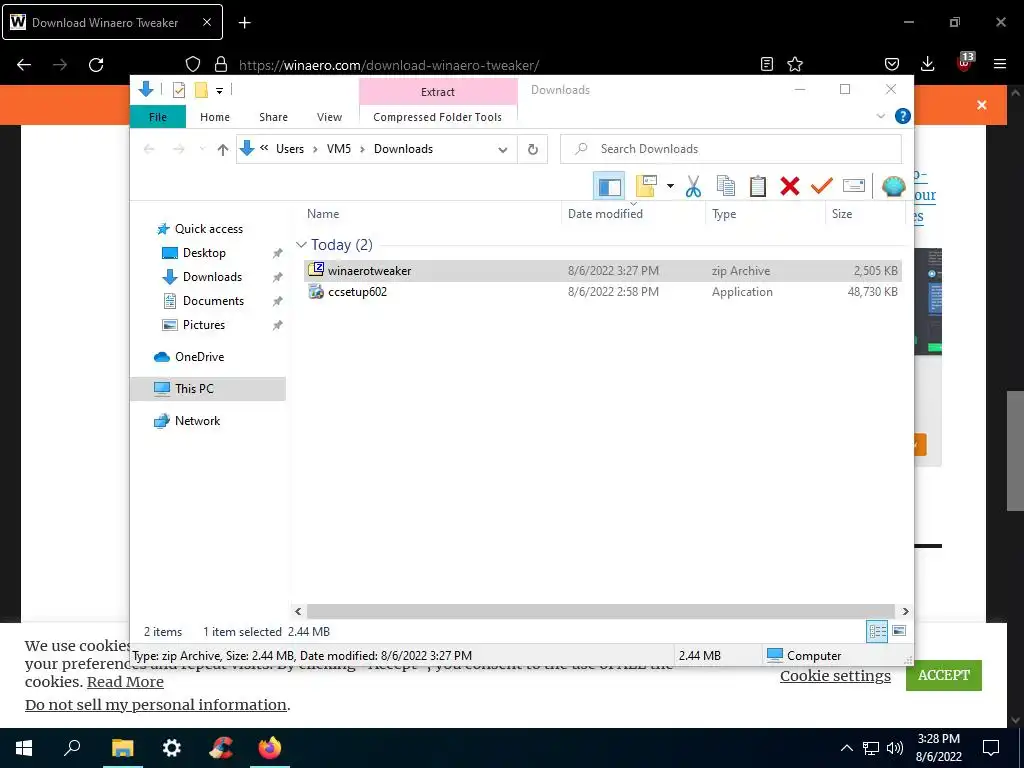This screenshot has height=768, width=1024.
Task: Click the email envelope icon in toolbar
Action: click(x=854, y=186)
